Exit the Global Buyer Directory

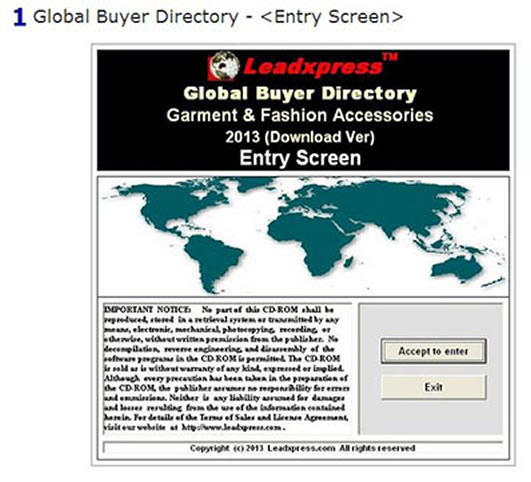(x=433, y=387)
